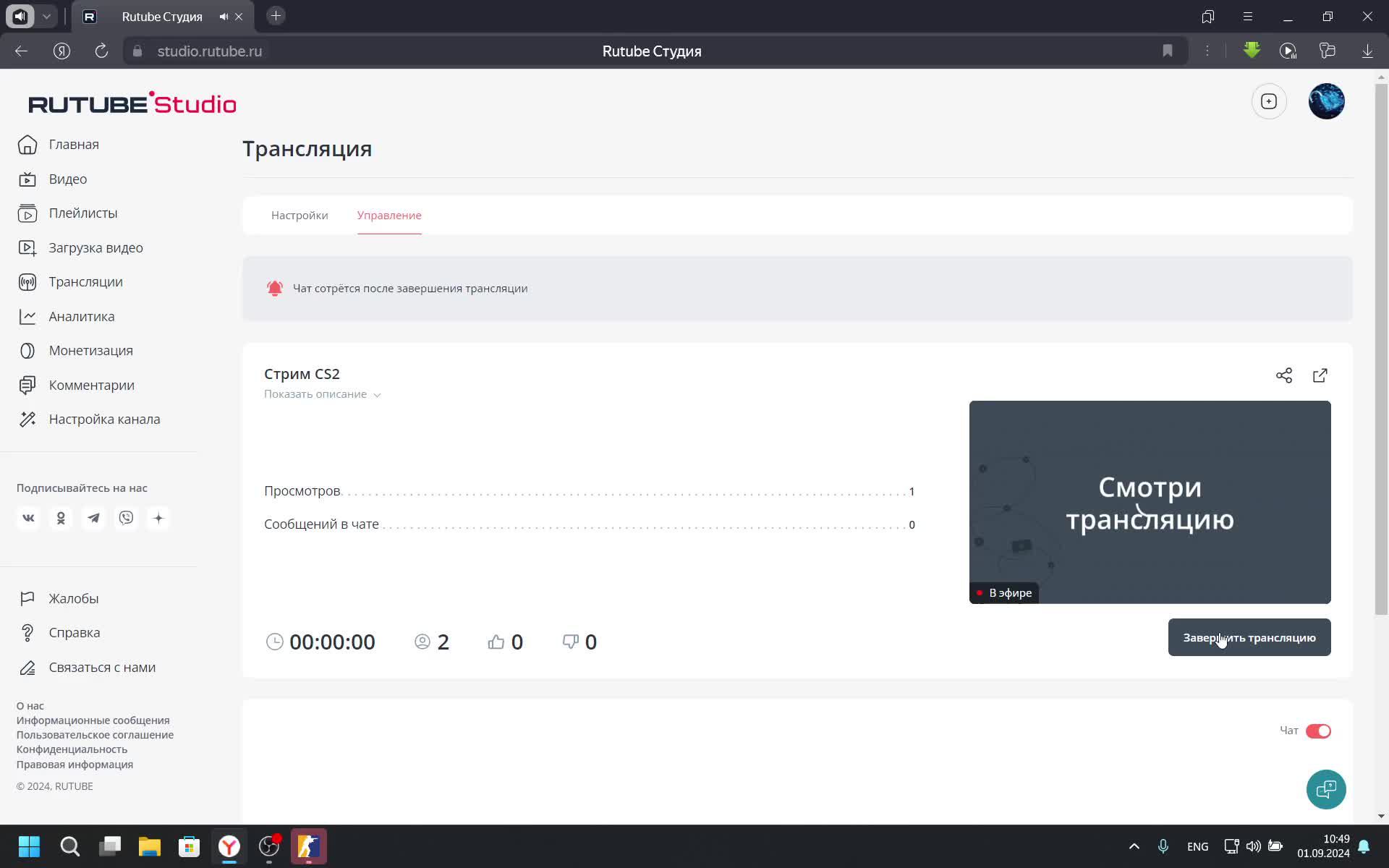Mute the browser tab audio indicator

tap(224, 16)
